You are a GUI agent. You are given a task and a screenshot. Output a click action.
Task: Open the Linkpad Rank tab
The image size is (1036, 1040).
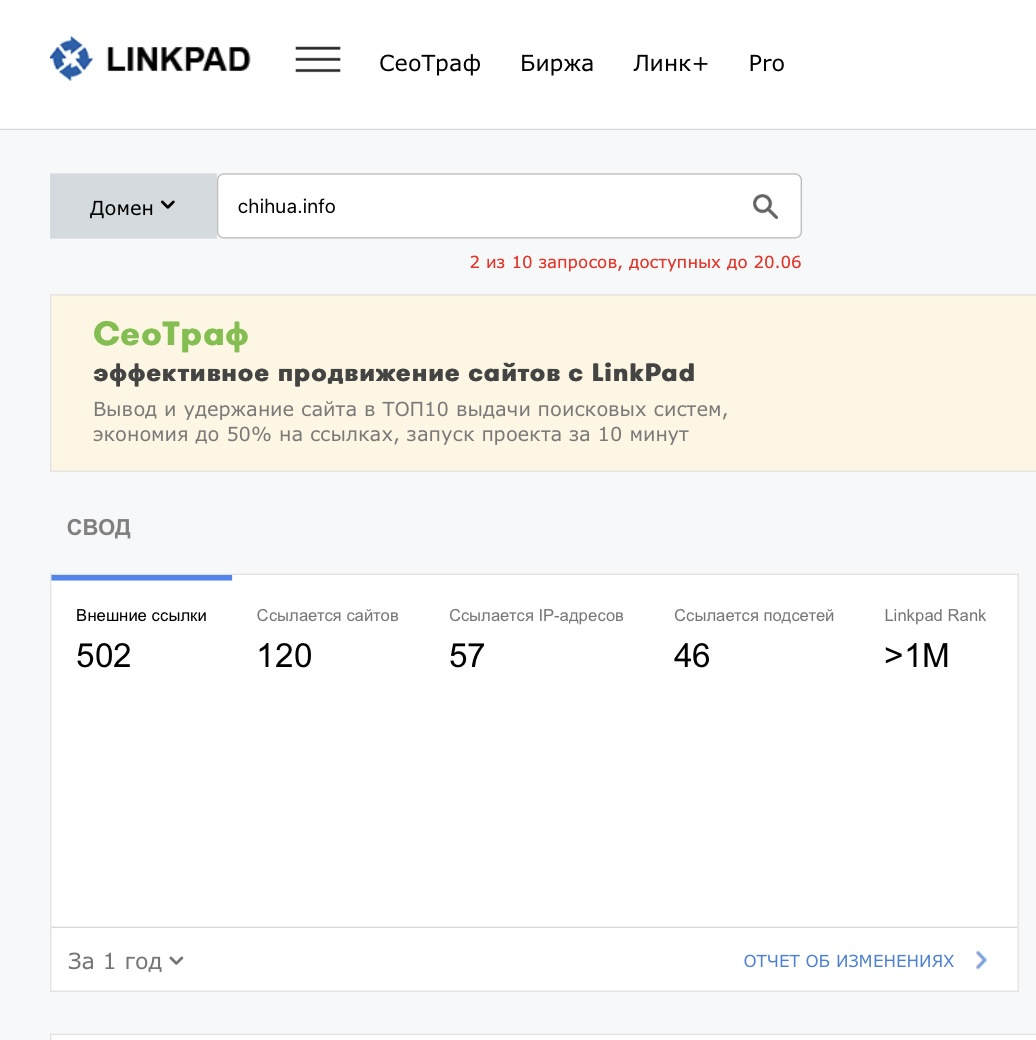coord(935,637)
